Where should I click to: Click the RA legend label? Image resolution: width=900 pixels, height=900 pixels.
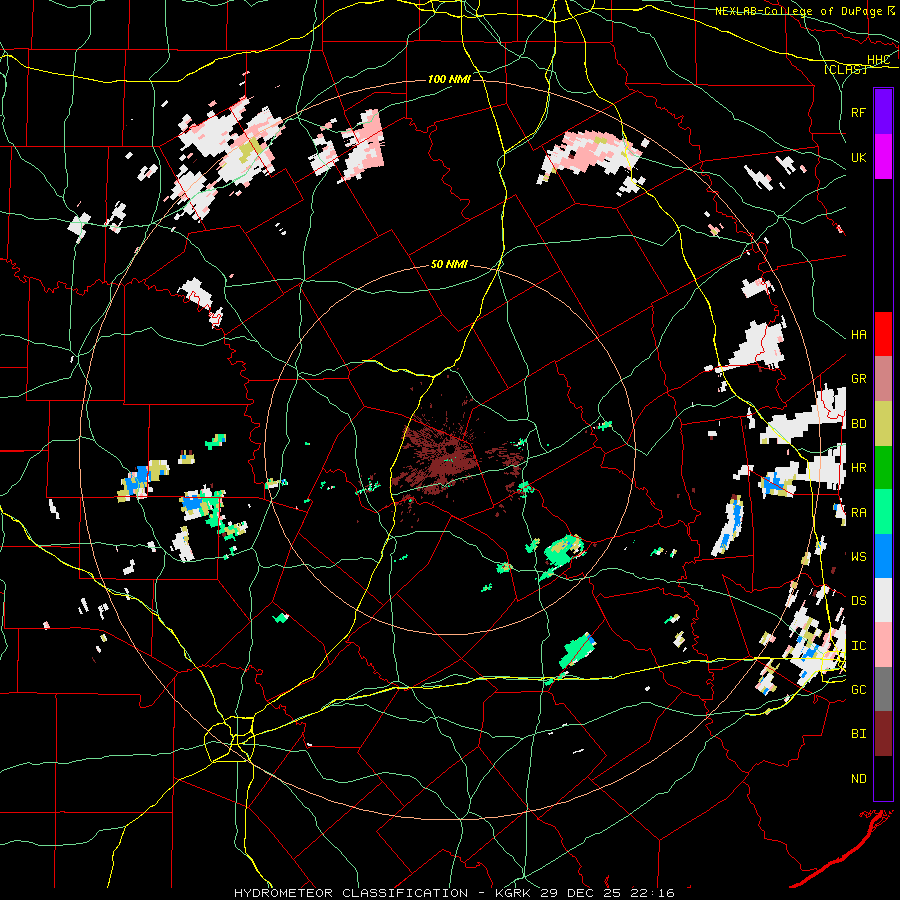click(x=859, y=513)
